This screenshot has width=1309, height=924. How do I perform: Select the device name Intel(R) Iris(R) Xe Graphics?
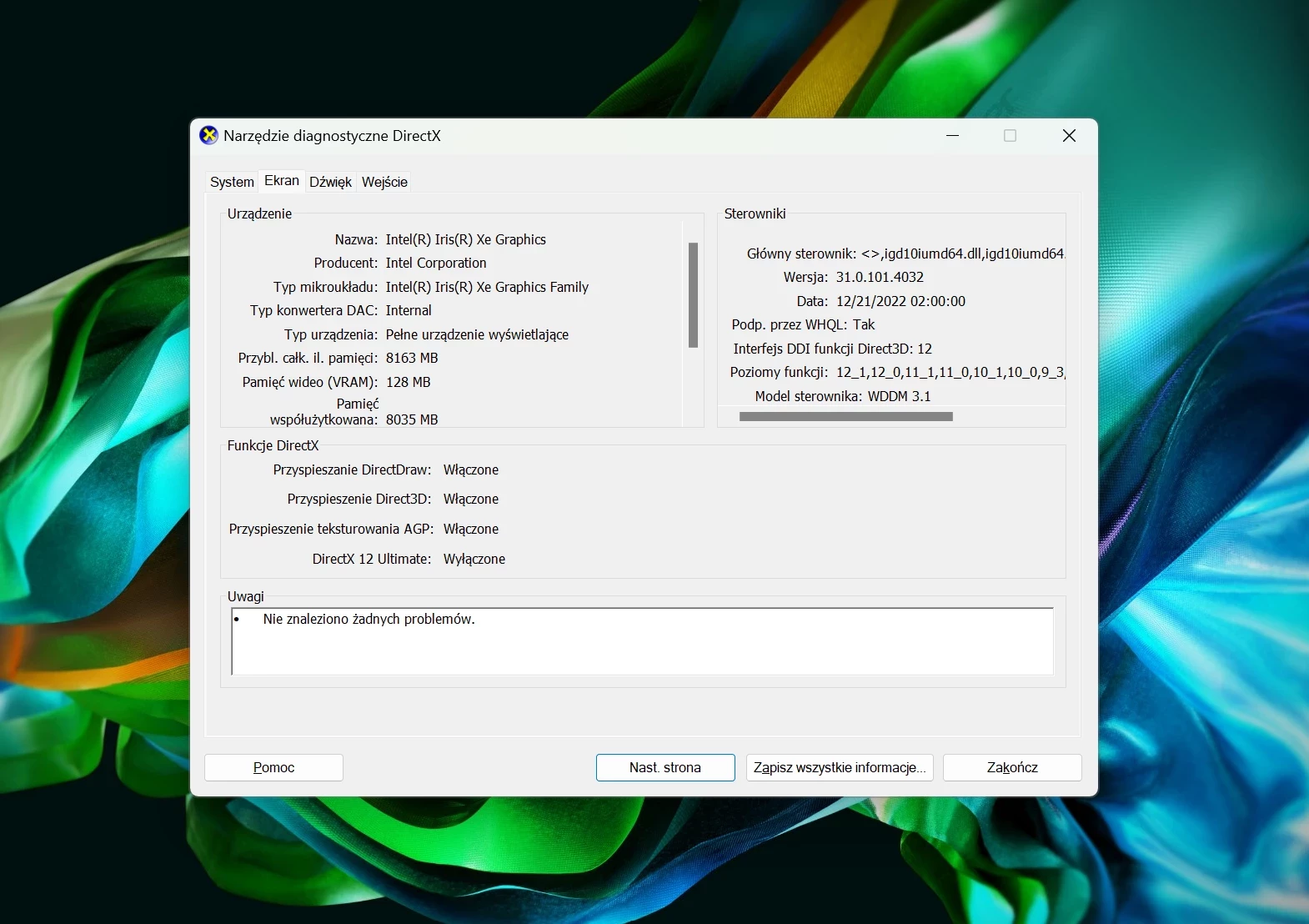[x=465, y=239]
